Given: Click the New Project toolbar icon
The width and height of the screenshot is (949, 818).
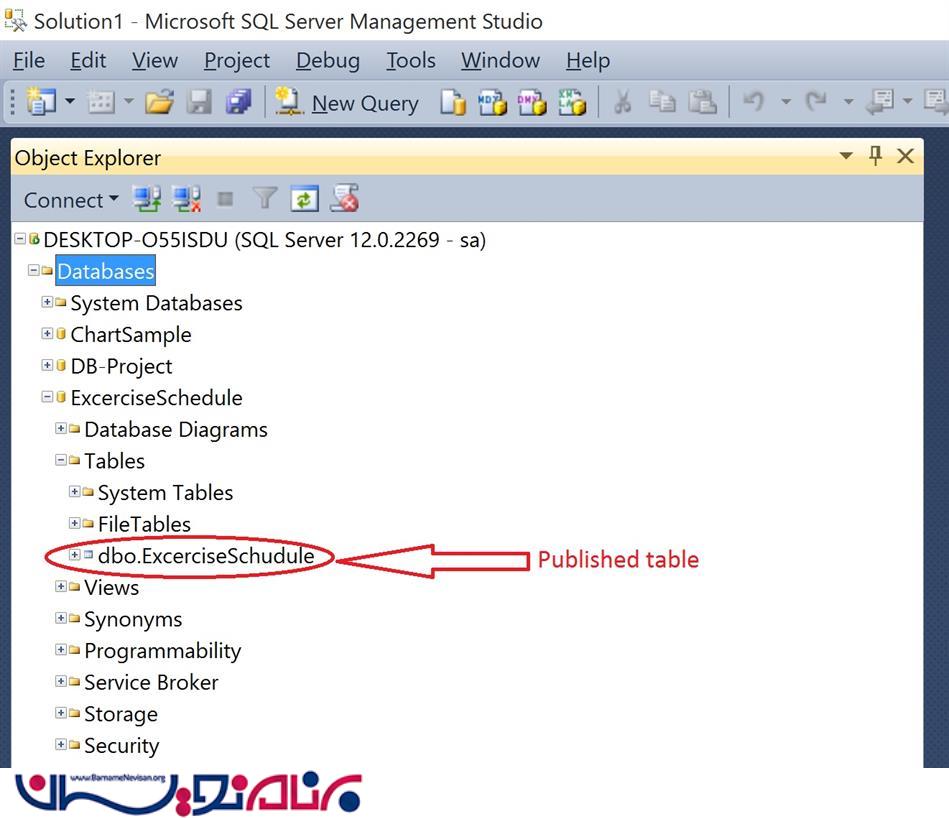Looking at the screenshot, I should pos(41,101).
